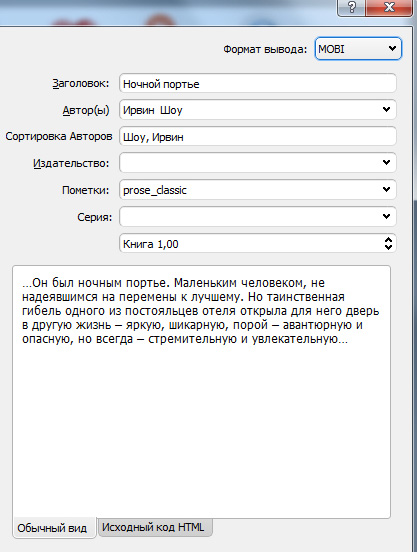Close the conversion dialog window
This screenshot has height=552, width=417.
pos(388,7)
